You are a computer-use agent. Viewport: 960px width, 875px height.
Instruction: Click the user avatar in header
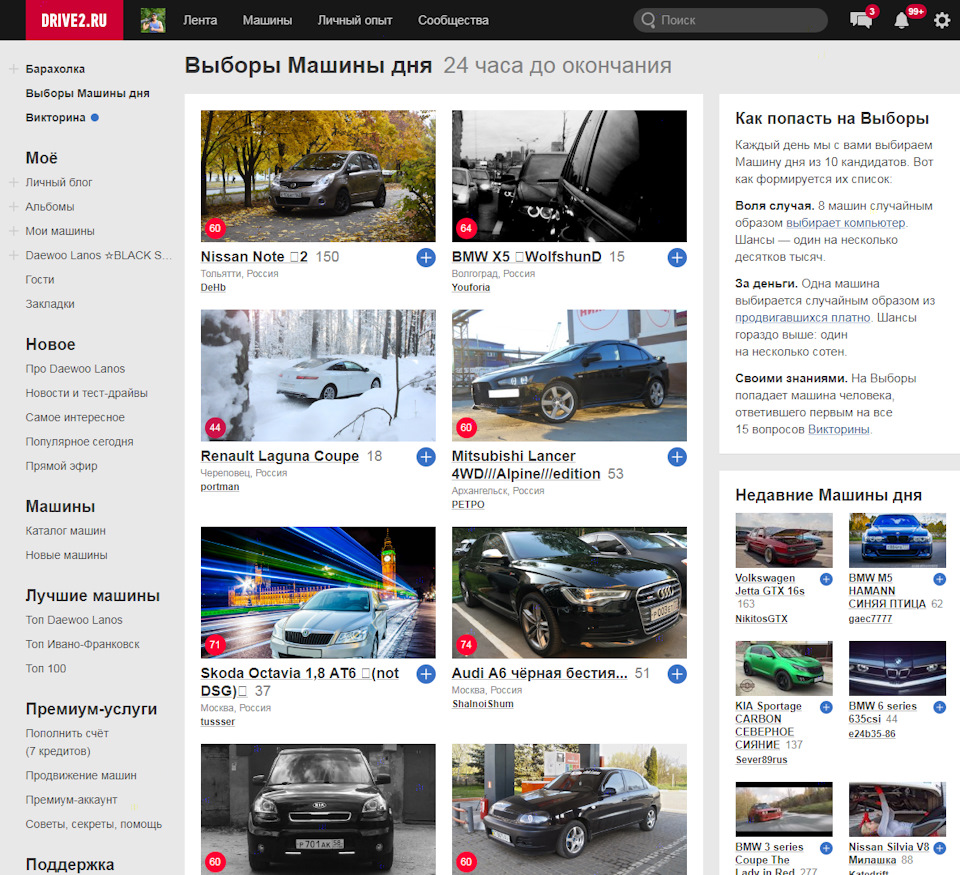tap(153, 20)
